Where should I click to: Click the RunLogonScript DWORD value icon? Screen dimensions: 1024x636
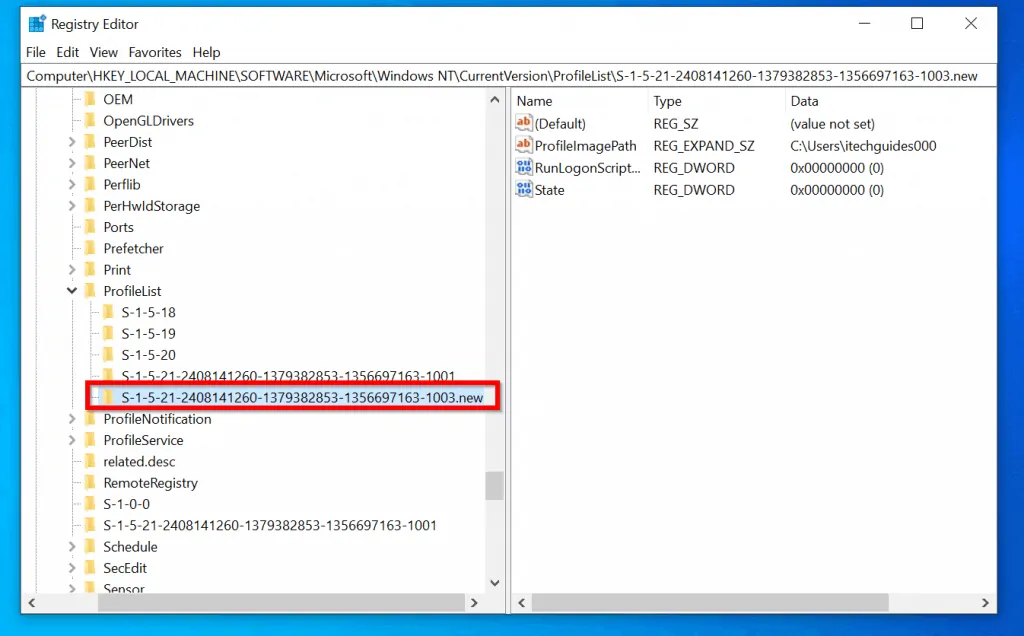(524, 168)
